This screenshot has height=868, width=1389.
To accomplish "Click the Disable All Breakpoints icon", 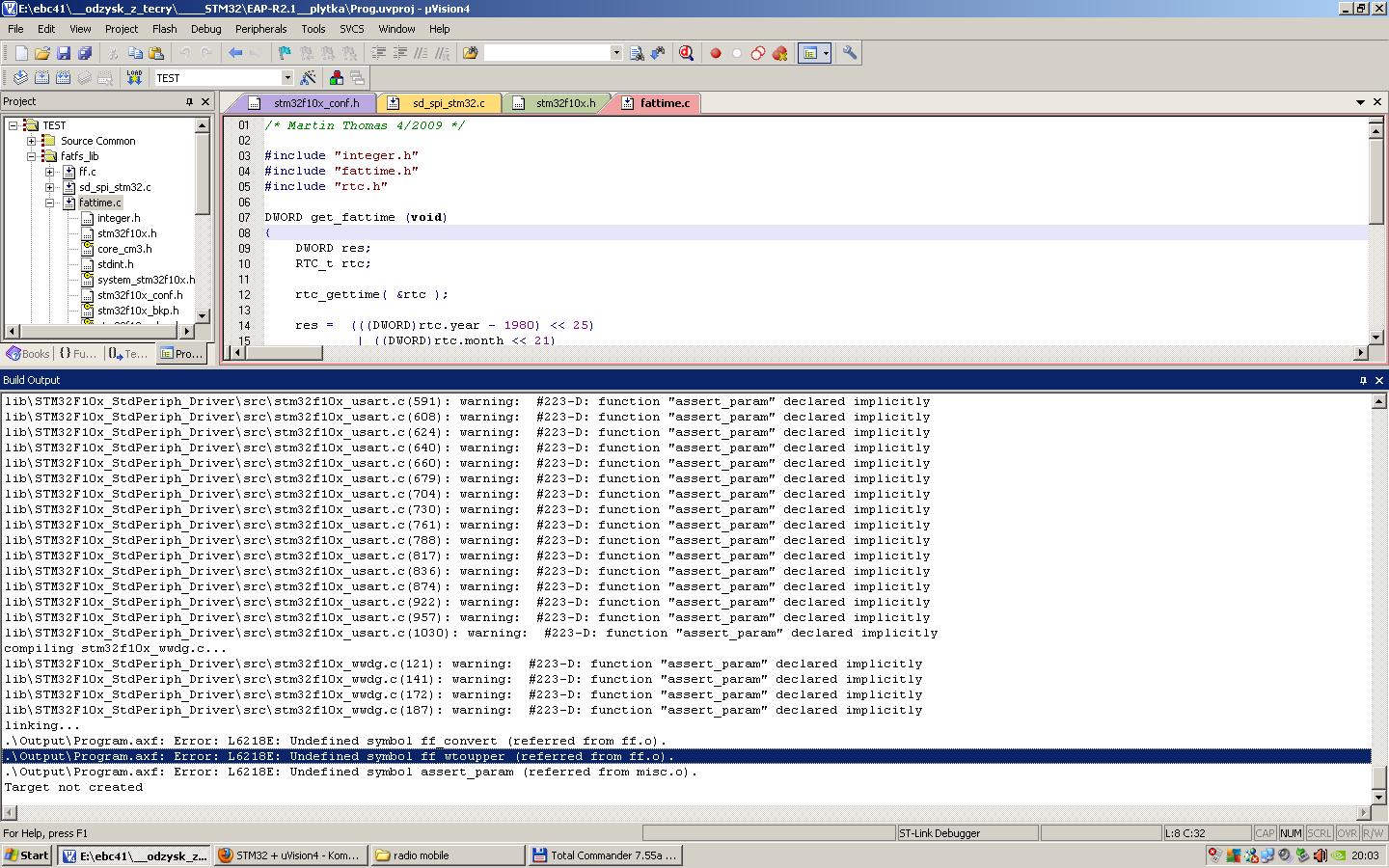I will tap(758, 53).
